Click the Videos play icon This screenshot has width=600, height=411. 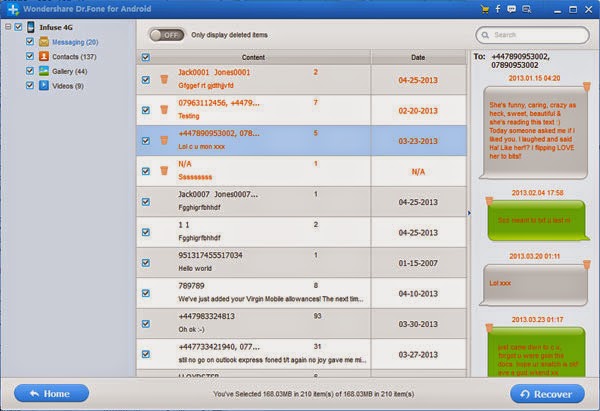[44, 85]
